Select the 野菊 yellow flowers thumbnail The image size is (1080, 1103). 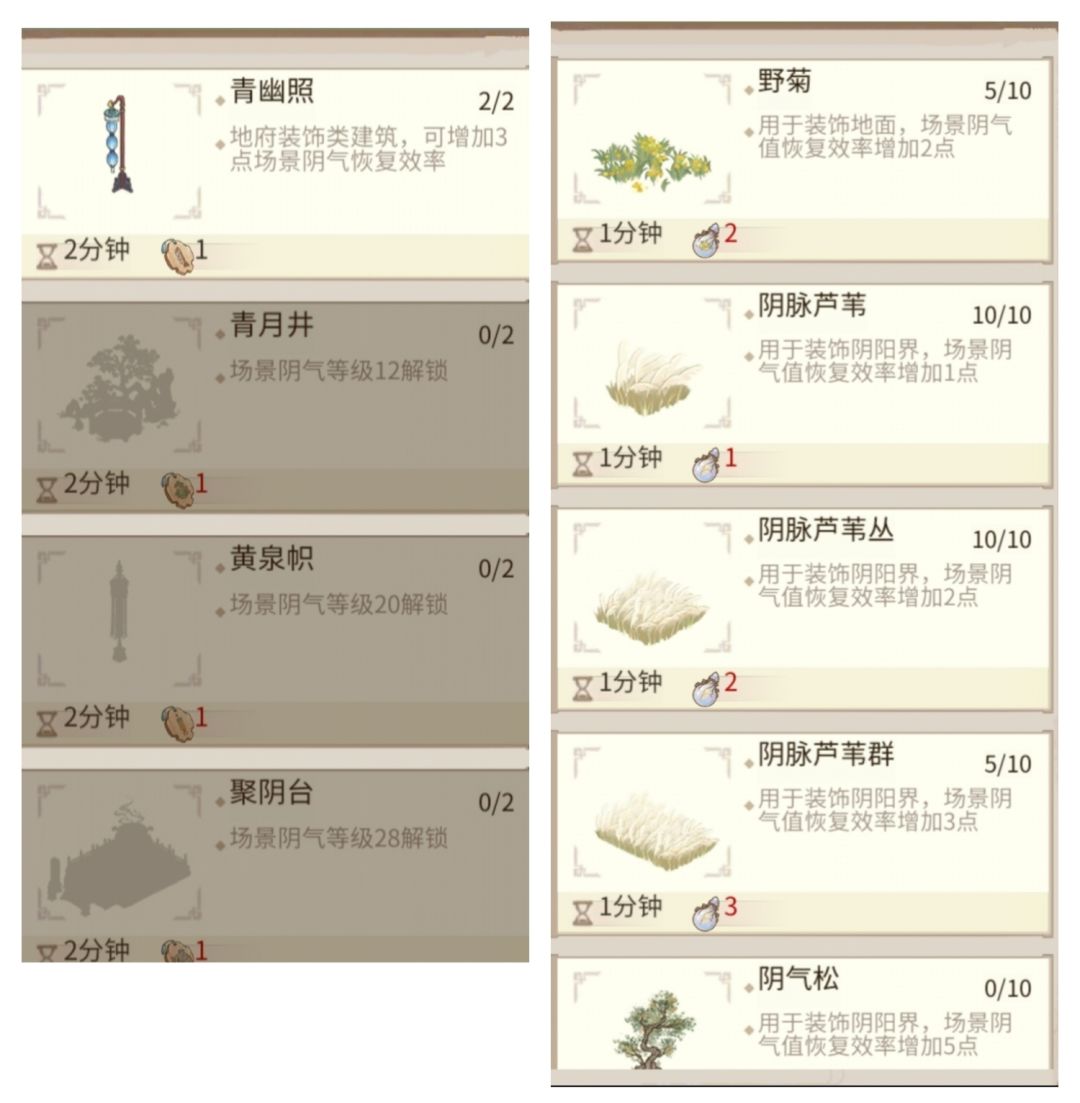[x=652, y=162]
